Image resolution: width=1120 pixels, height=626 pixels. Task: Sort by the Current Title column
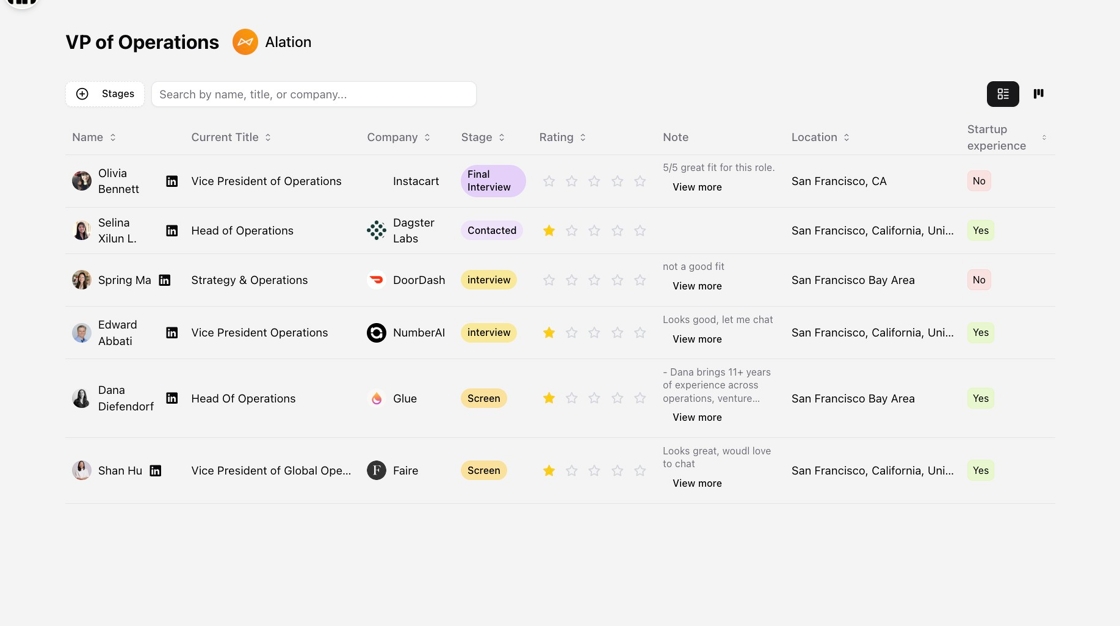tap(231, 137)
